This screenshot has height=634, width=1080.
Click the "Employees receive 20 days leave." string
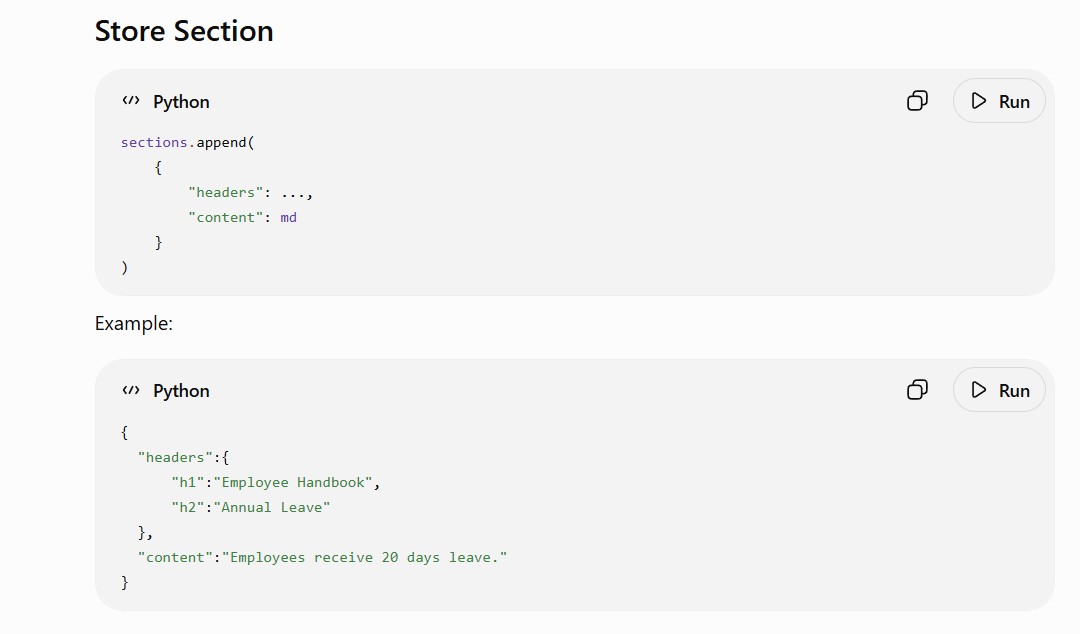click(x=364, y=558)
